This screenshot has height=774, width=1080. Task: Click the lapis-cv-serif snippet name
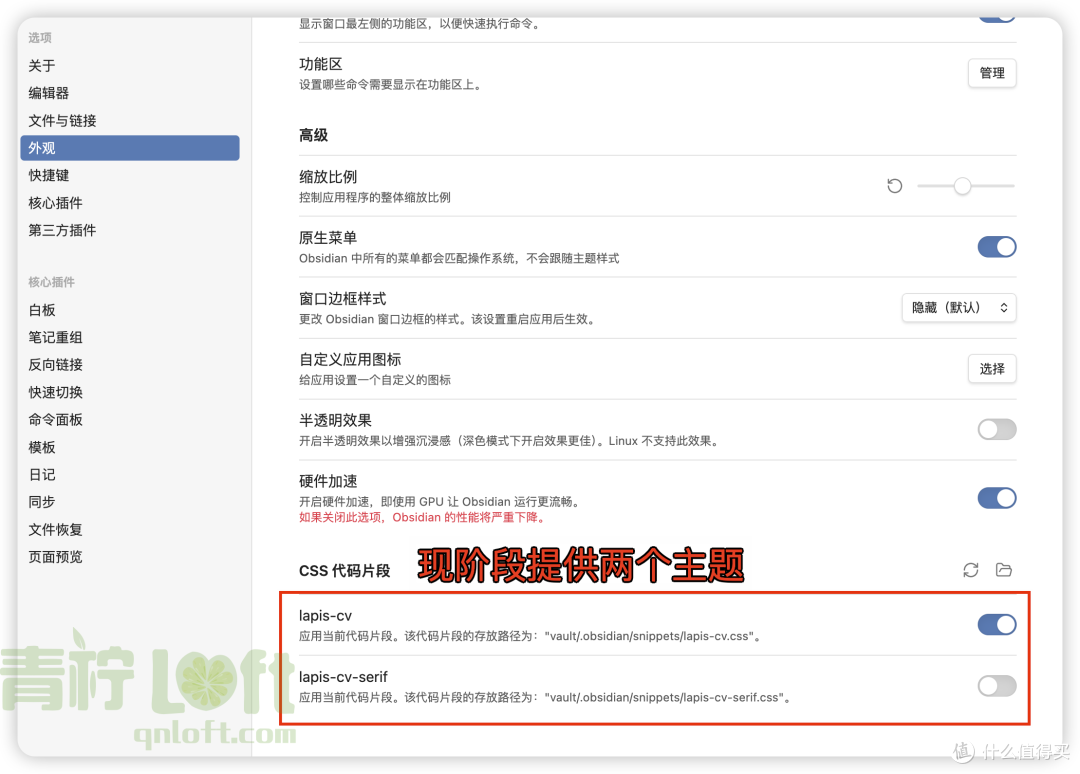(343, 677)
